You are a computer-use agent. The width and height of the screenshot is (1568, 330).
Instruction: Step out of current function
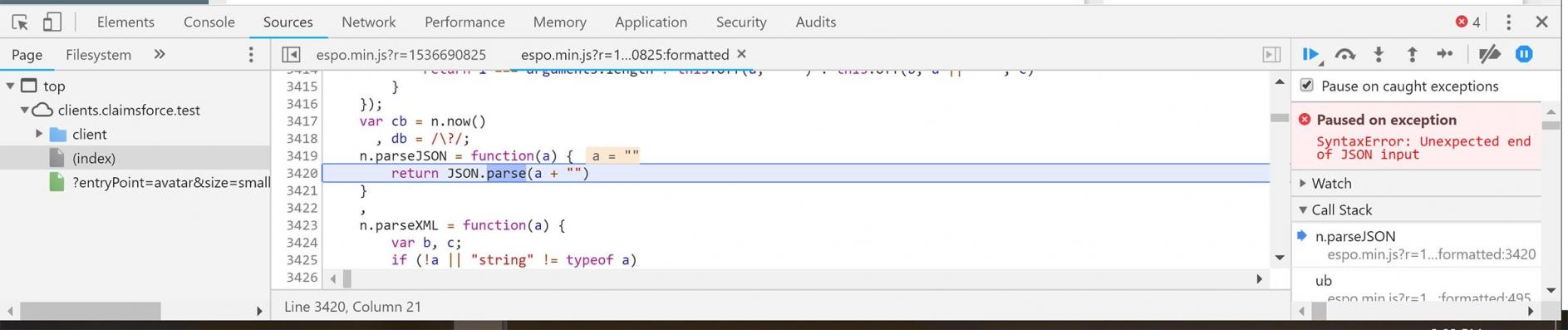1412,54
